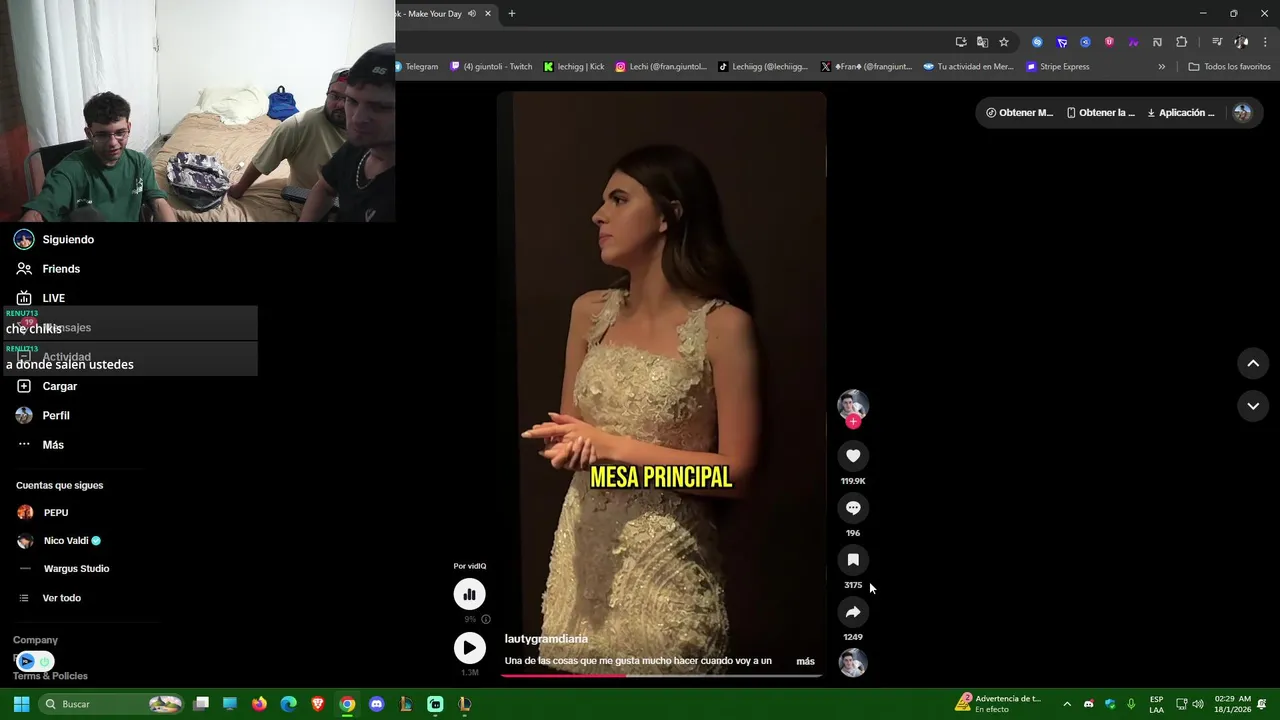The height and width of the screenshot is (720, 1280).
Task: Open Todos los favoritos folder
Action: [1230, 67]
